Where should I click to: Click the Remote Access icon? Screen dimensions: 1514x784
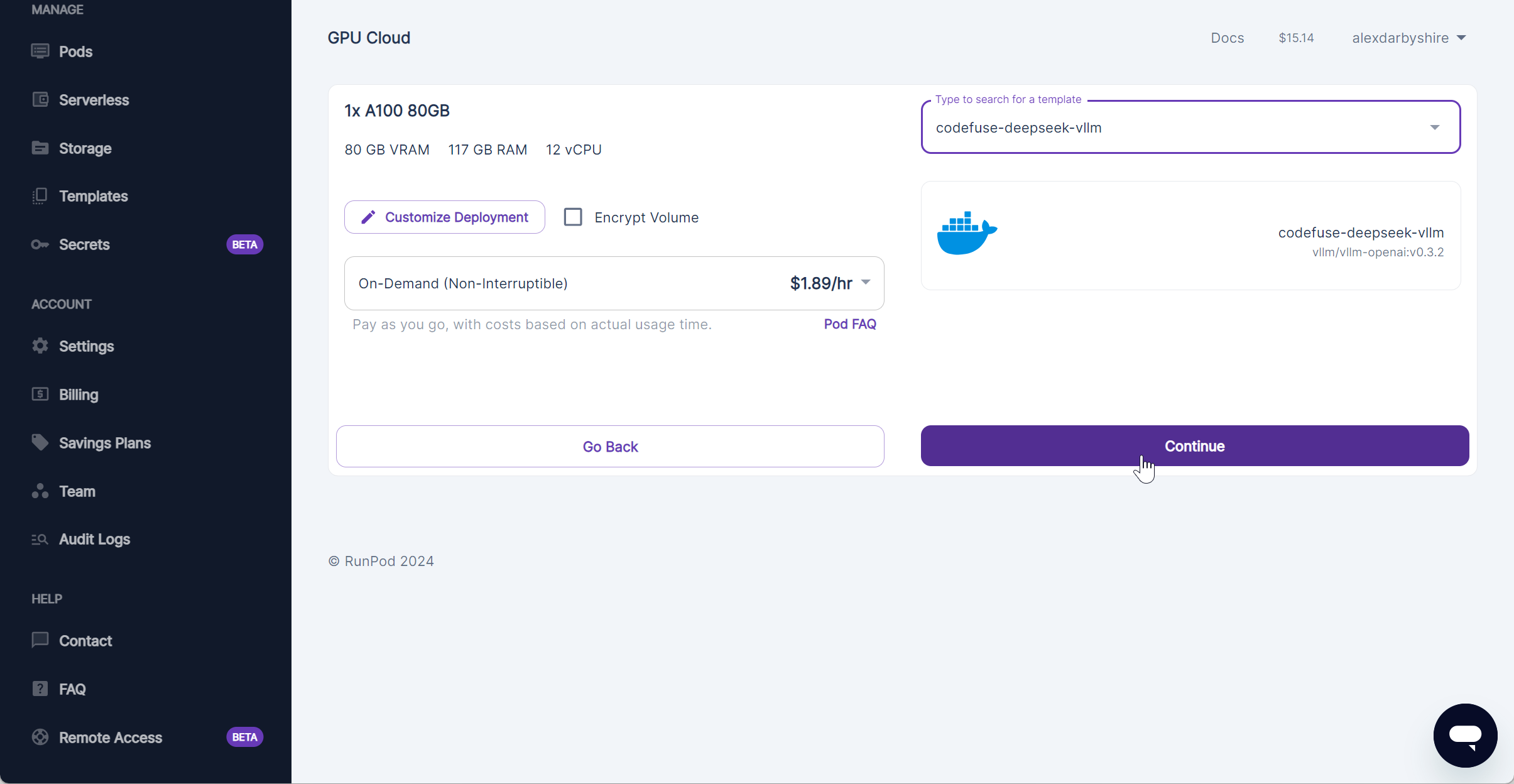tap(40, 738)
